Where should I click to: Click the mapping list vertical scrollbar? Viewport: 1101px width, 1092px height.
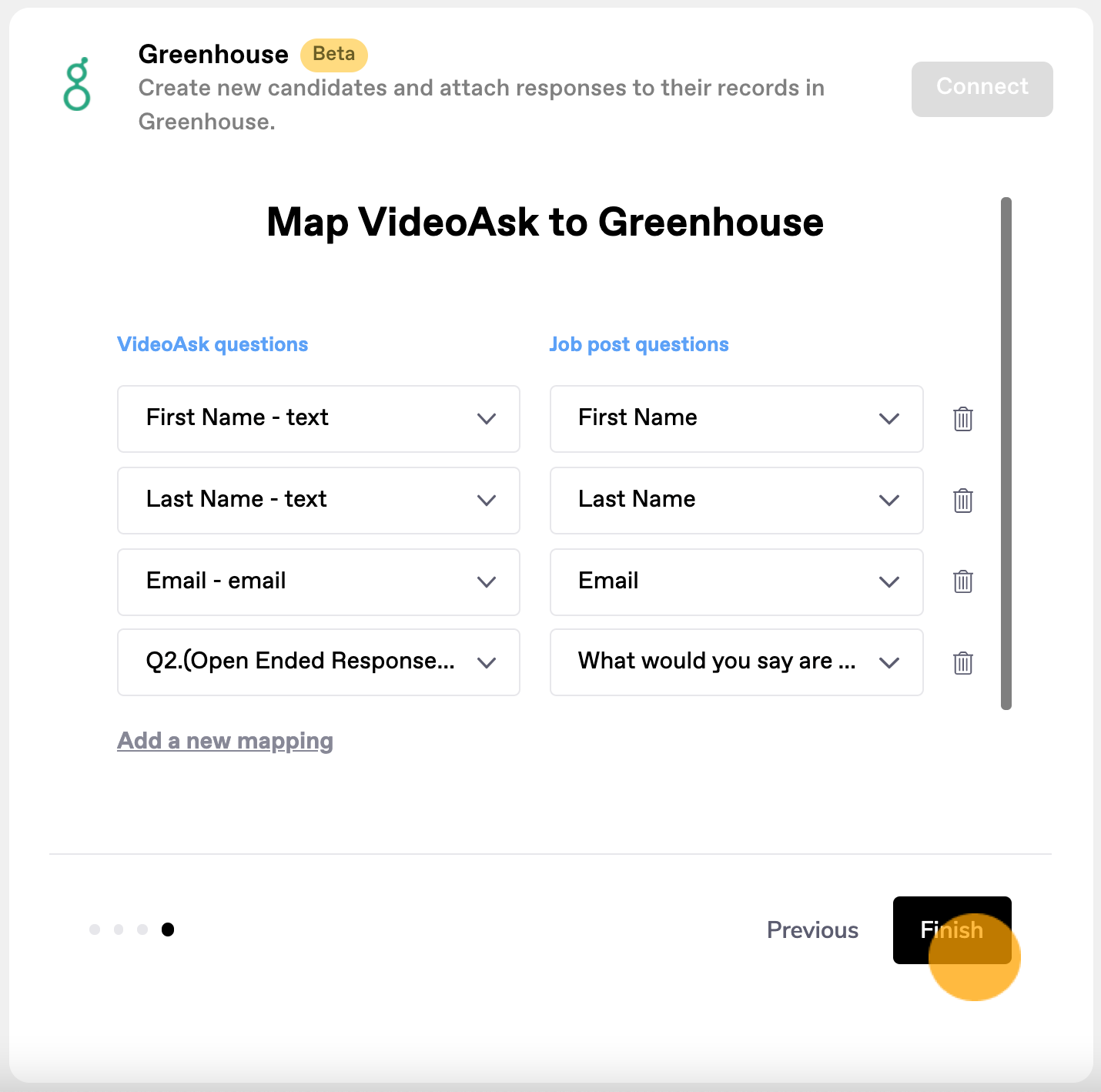click(1006, 454)
